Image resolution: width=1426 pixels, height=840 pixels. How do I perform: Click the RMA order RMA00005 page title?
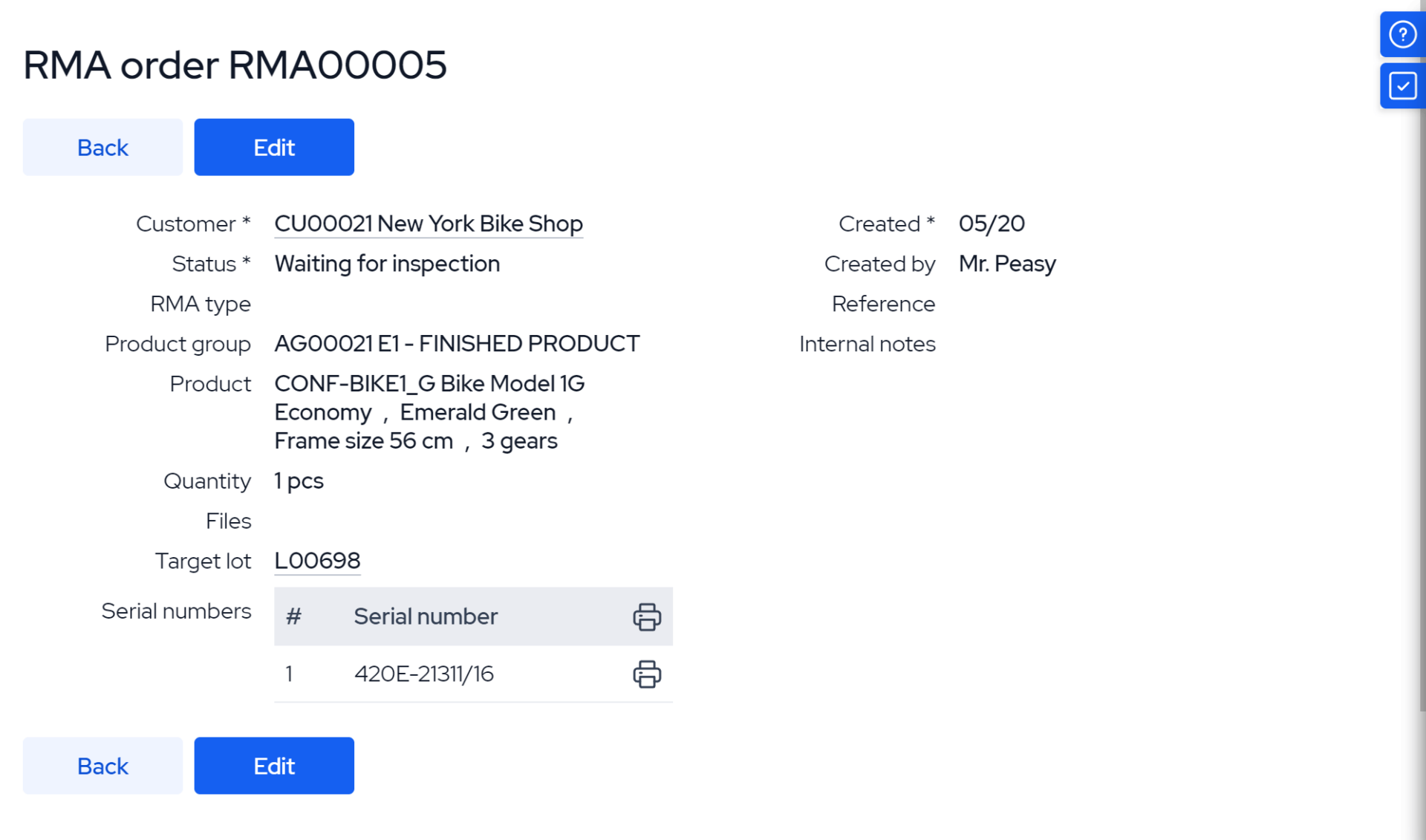(235, 65)
